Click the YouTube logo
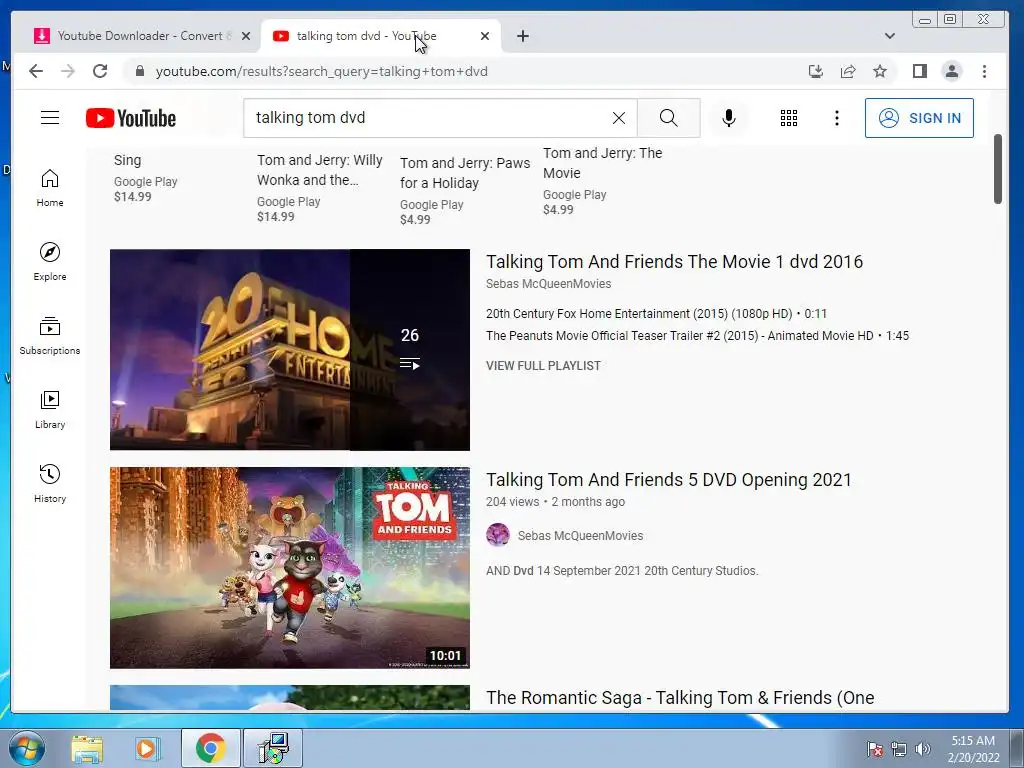This screenshot has width=1024, height=768. tap(131, 118)
